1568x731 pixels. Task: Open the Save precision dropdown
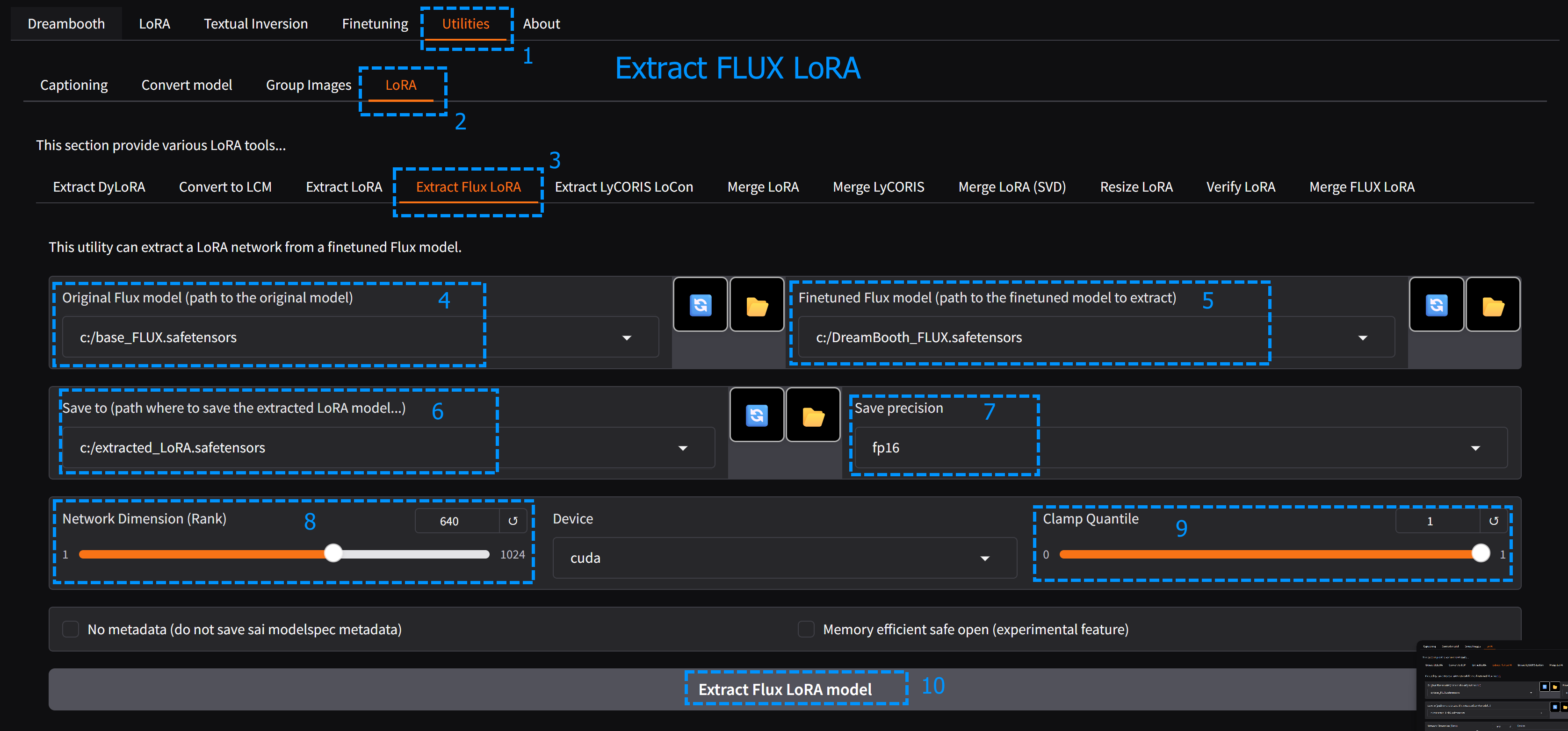click(x=1475, y=448)
